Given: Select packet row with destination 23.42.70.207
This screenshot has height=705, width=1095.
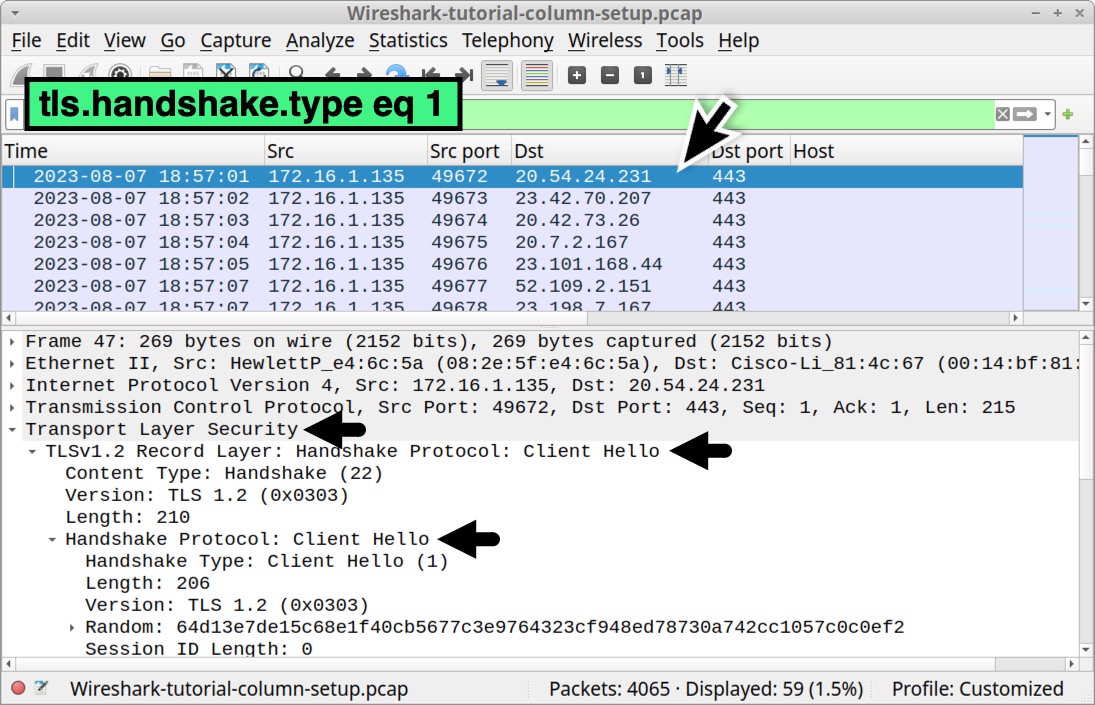Looking at the screenshot, I should [512, 198].
